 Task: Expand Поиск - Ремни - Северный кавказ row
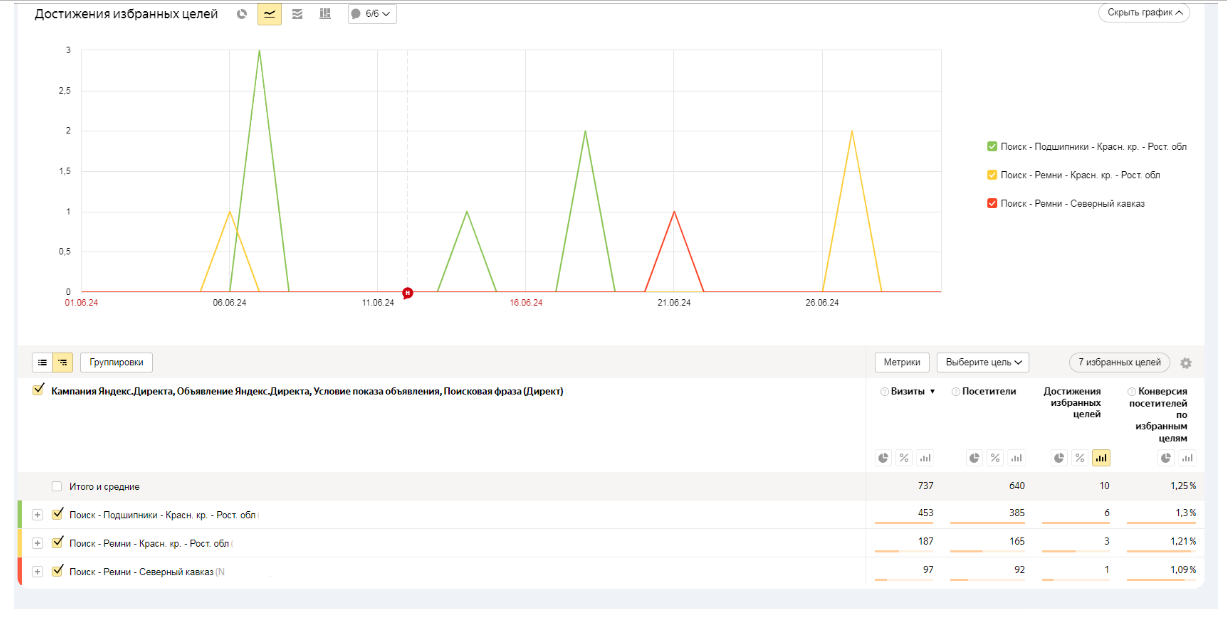tap(37, 571)
